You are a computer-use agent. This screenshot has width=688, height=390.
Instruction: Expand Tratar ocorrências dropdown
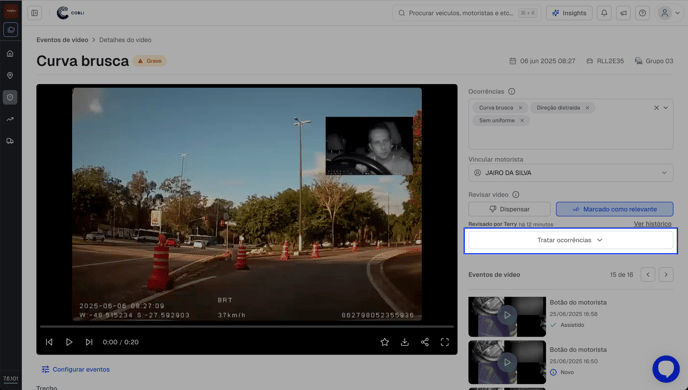pos(570,240)
